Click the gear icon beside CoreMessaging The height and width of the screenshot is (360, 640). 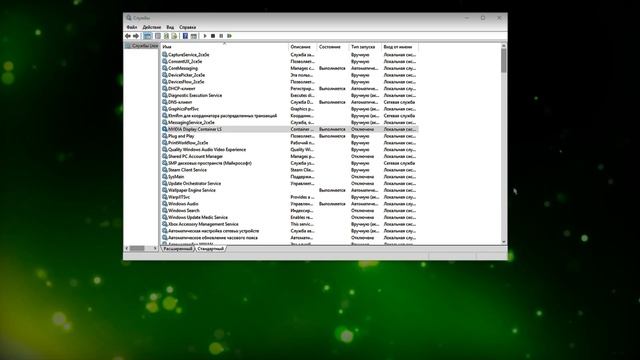pos(165,68)
